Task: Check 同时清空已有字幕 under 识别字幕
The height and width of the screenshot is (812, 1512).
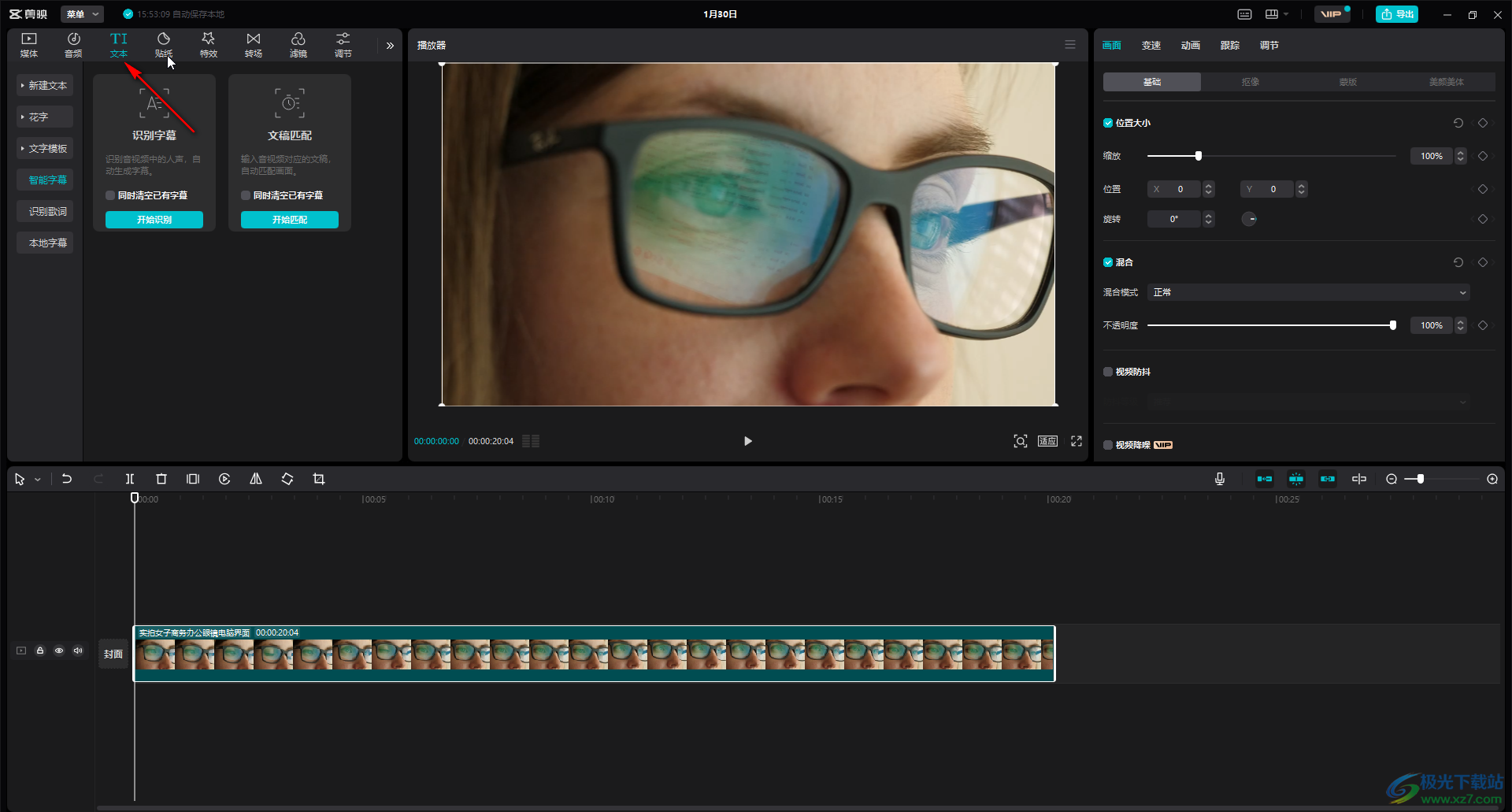Action: click(110, 195)
